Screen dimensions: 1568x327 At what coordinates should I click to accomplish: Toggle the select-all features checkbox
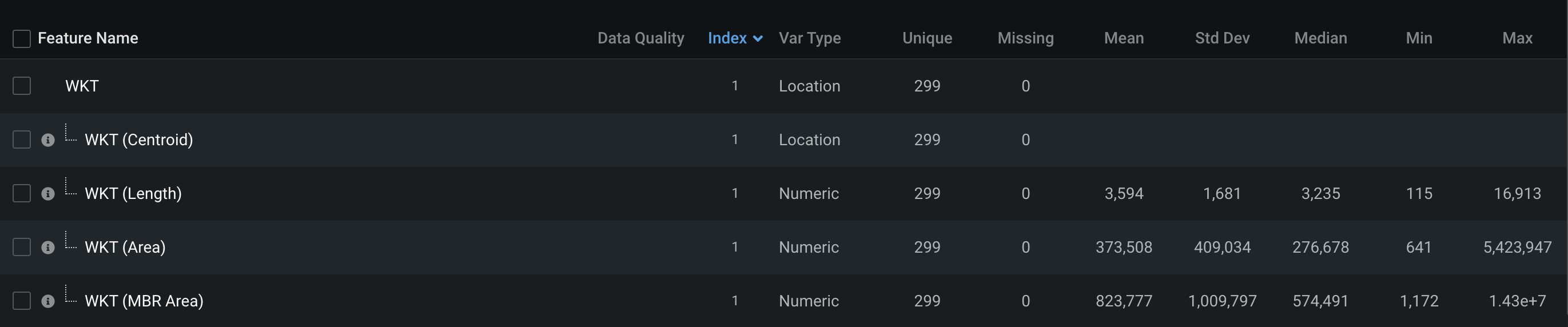(22, 38)
